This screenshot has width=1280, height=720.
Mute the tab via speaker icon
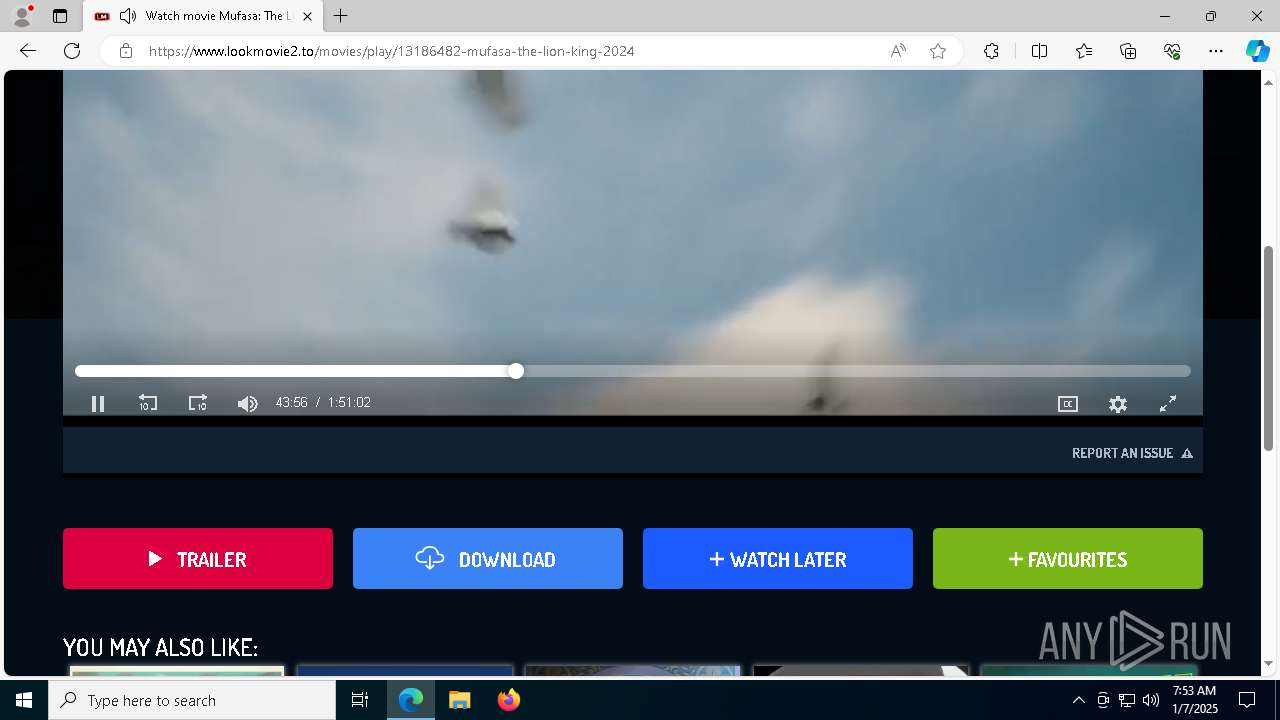point(128,16)
